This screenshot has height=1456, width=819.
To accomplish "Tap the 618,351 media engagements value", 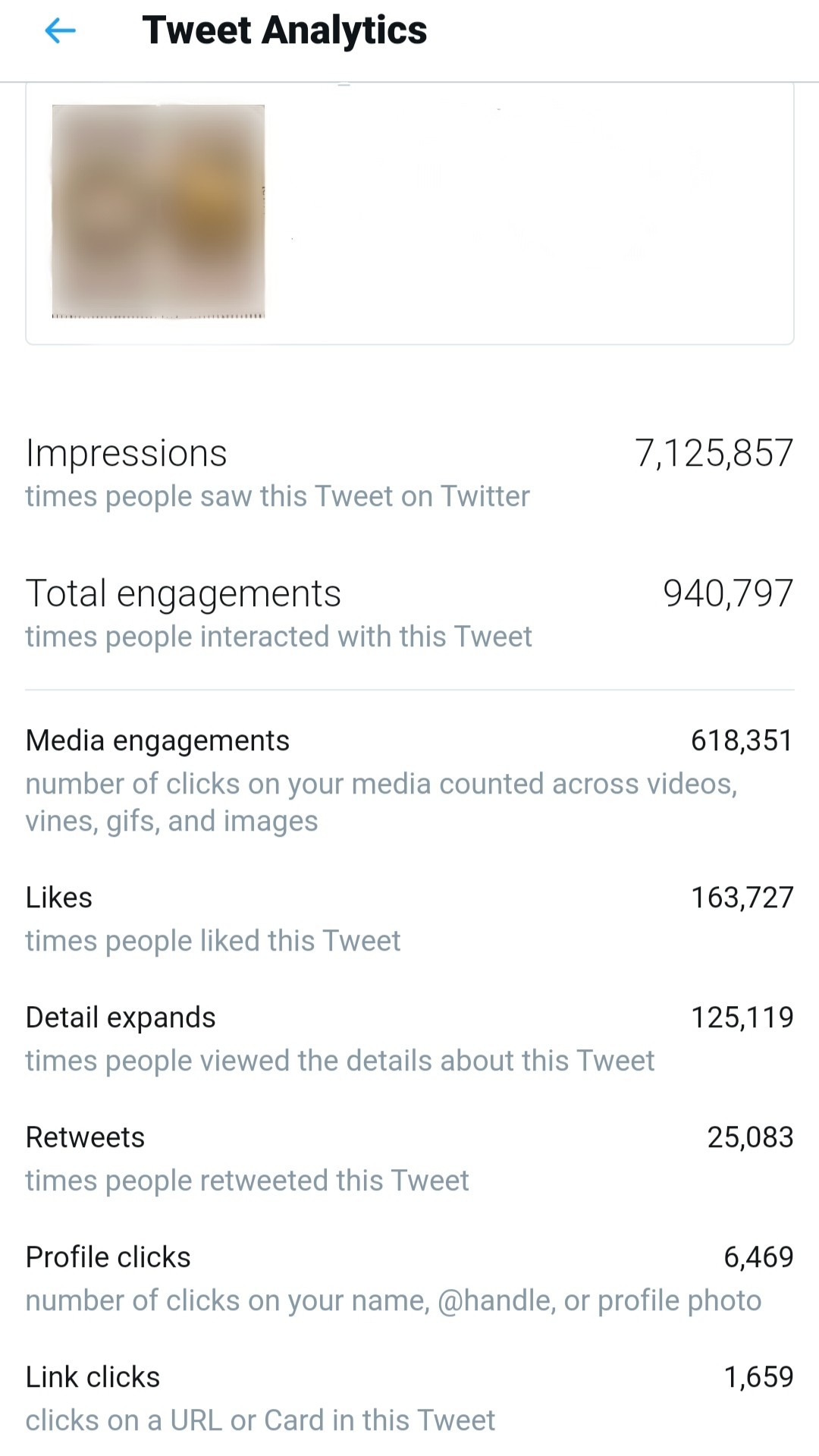I will tap(742, 741).
